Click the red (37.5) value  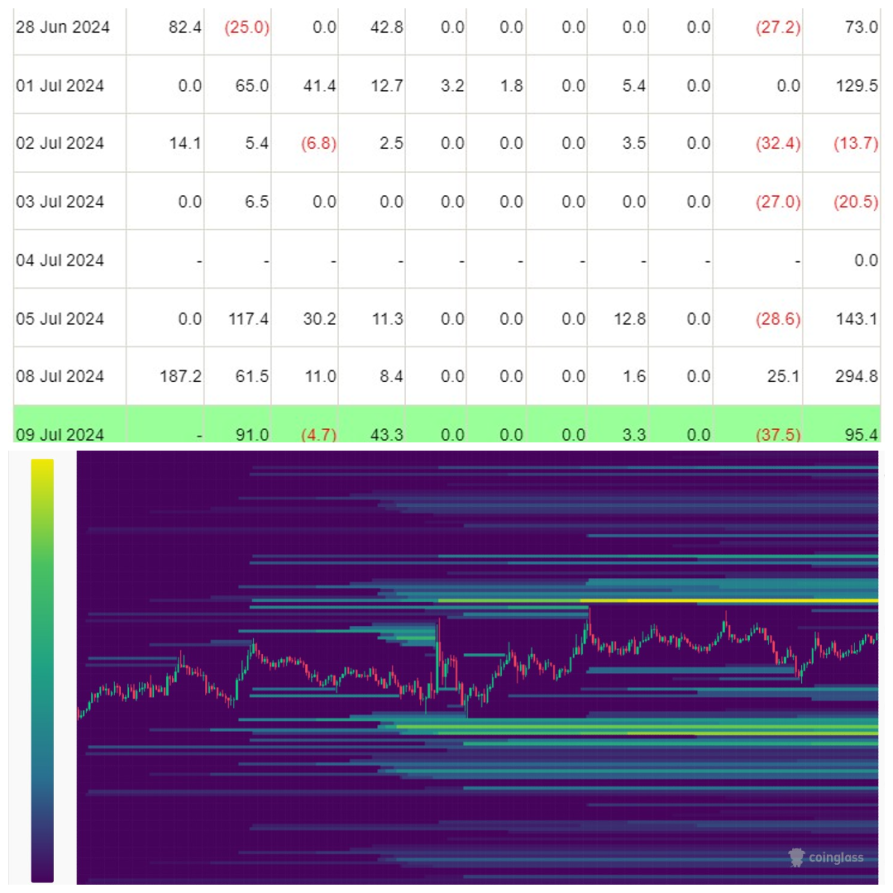778,435
